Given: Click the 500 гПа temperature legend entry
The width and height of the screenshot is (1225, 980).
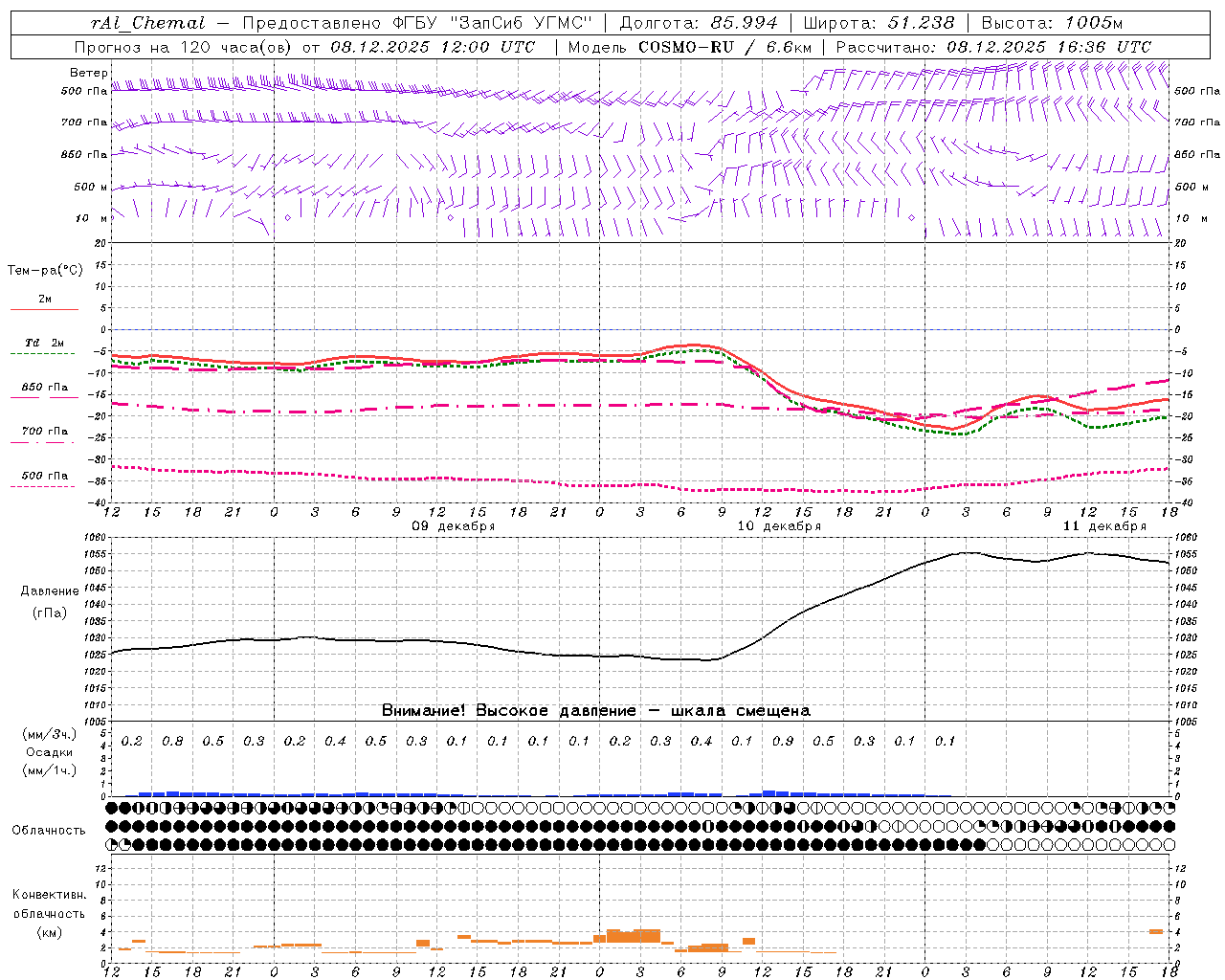Looking at the screenshot, I should (x=45, y=476).
